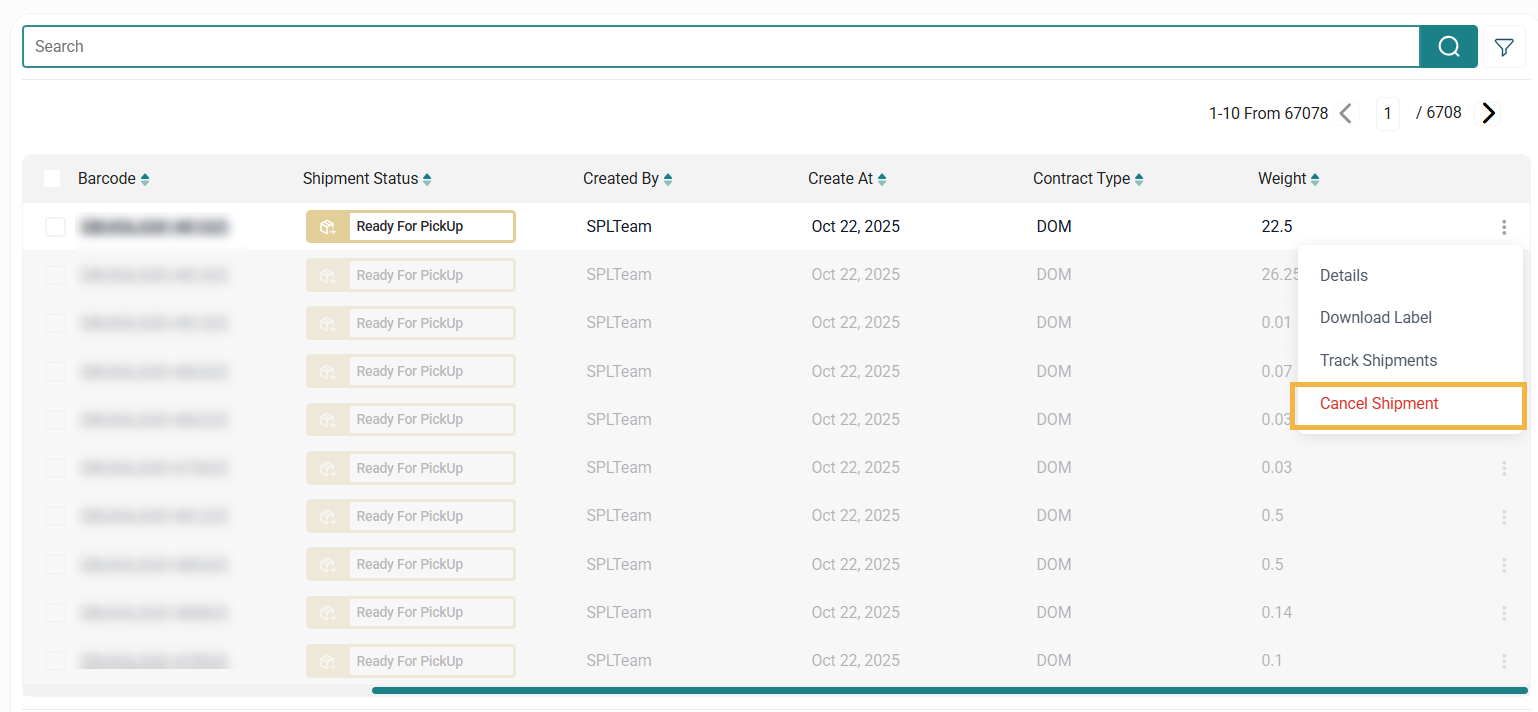This screenshot has width=1538, height=712.
Task: Check the box for the 22.5 weight row
Action: click(56, 227)
